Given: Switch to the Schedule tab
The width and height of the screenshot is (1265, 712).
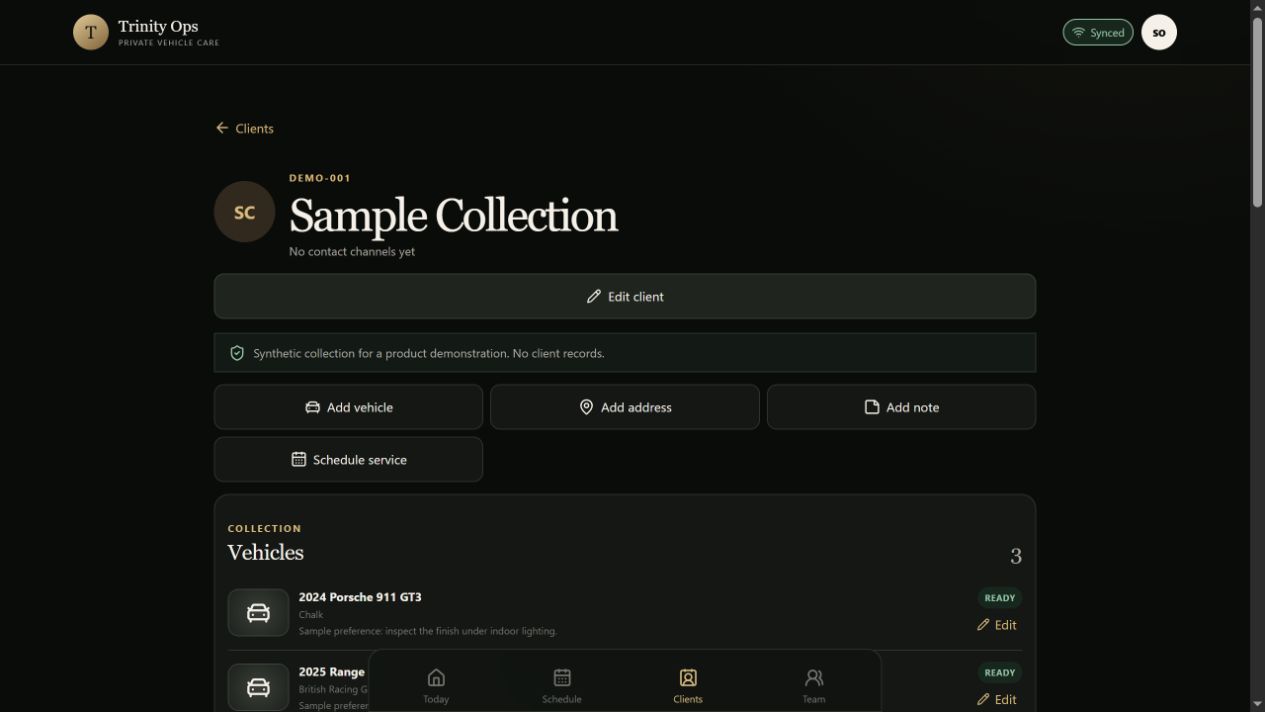Looking at the screenshot, I should pos(562,686).
